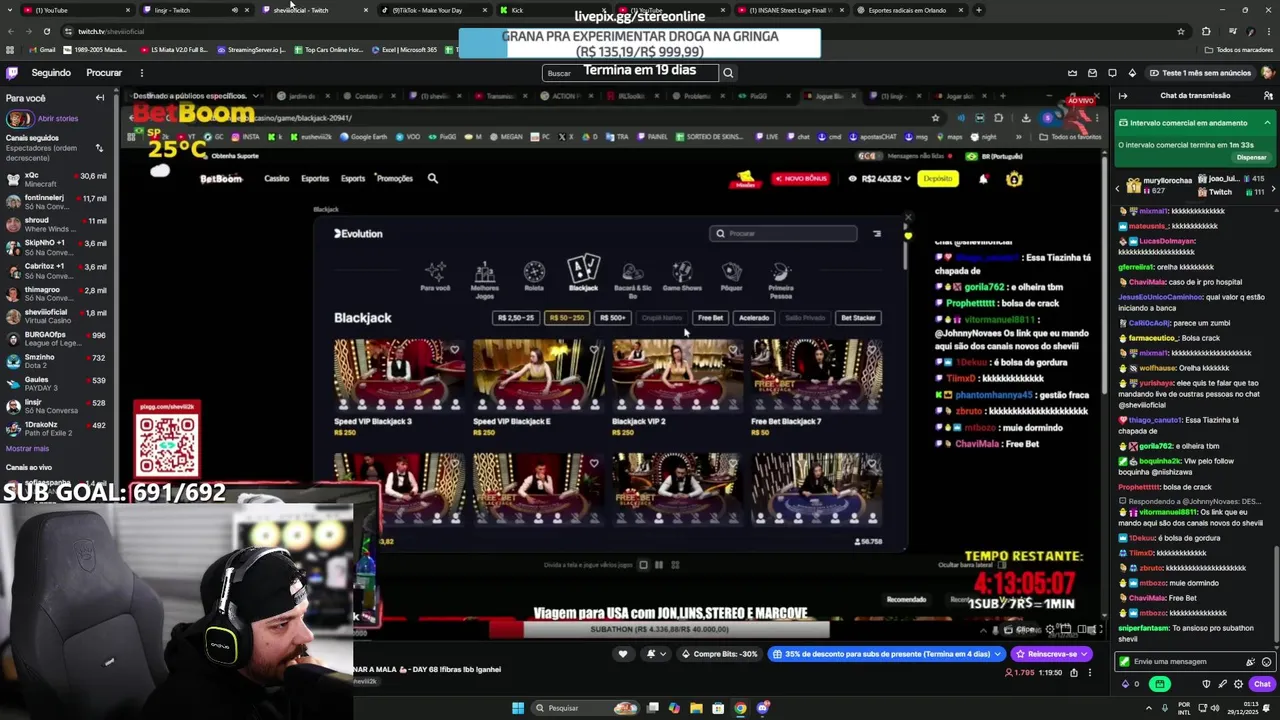The height and width of the screenshot is (720, 1280).
Task: Click the Twitch Buscar search field
Action: (630, 72)
